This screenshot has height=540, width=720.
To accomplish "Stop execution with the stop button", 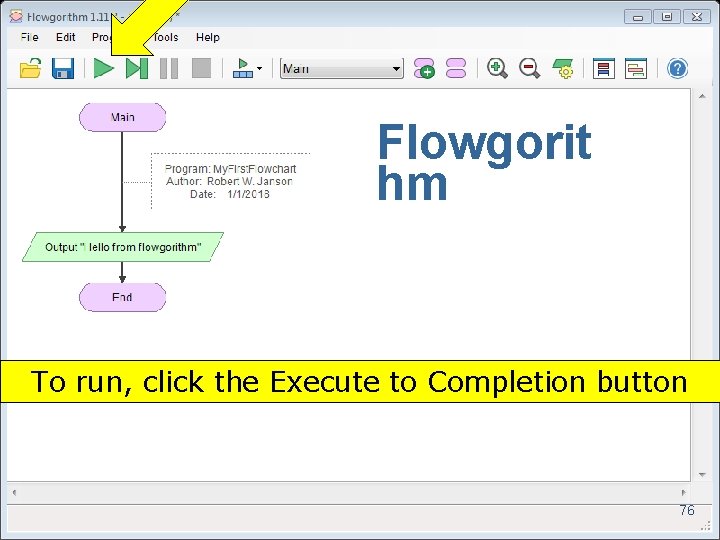I will click(x=201, y=68).
